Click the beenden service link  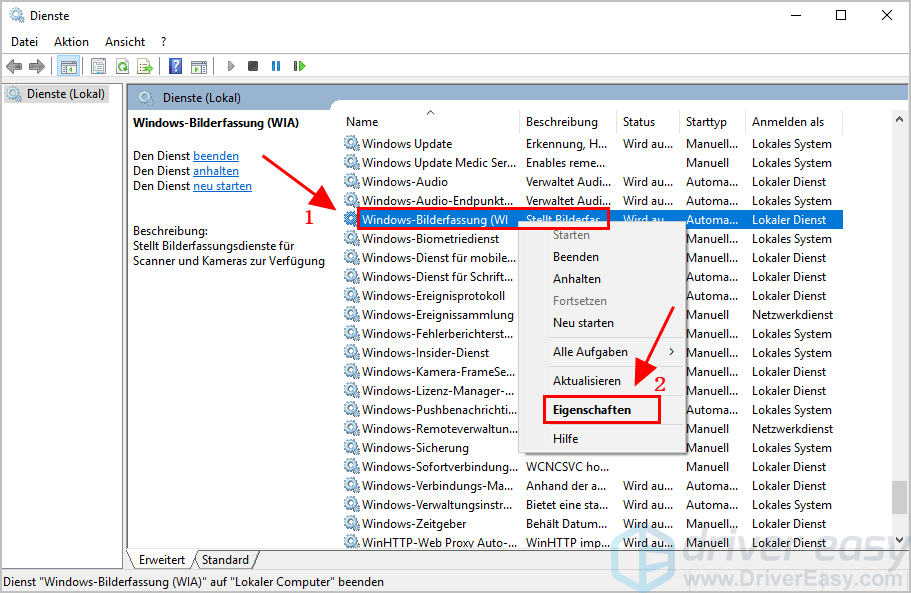(216, 156)
